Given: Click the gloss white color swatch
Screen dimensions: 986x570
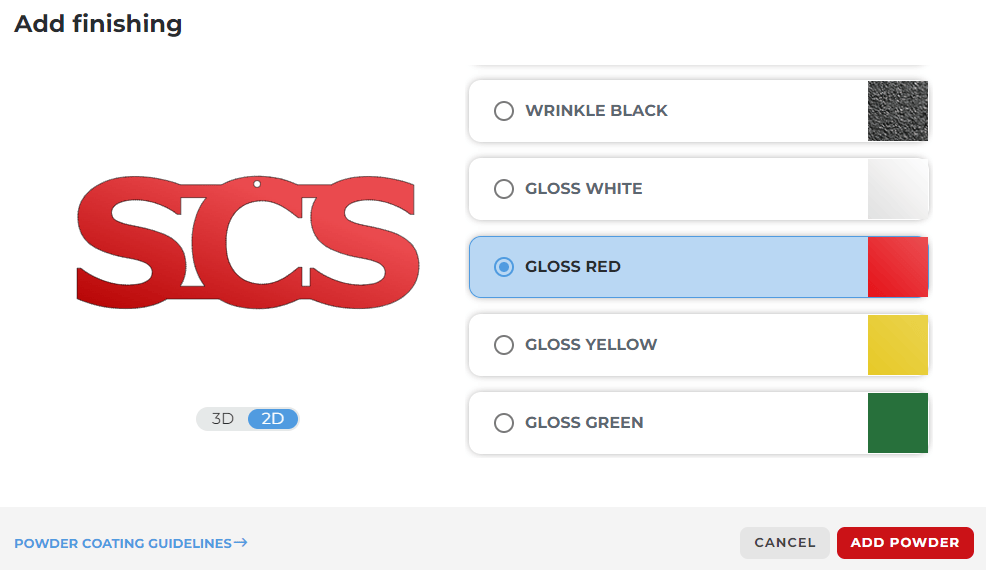Looking at the screenshot, I should tap(897, 189).
